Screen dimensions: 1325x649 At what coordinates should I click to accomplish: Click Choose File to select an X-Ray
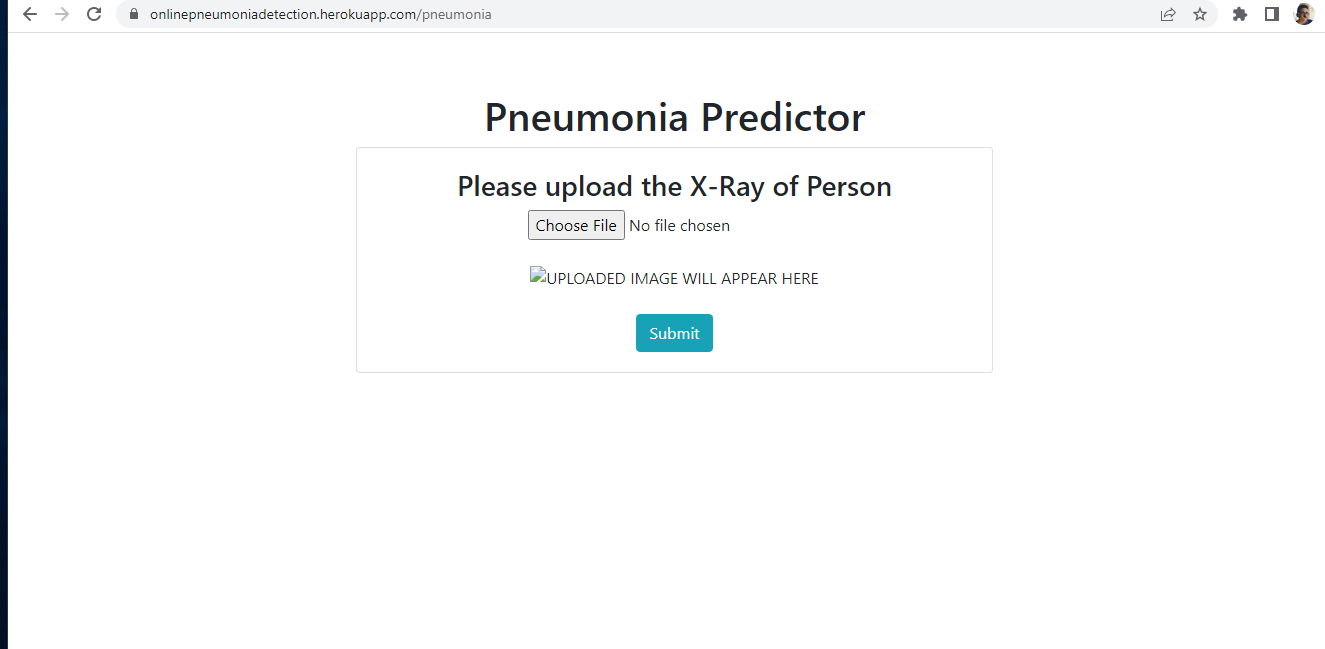(576, 225)
